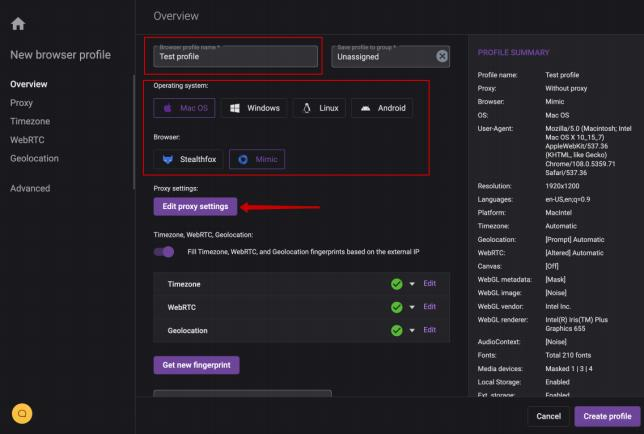This screenshot has height=434, width=644.
Task: Expand the WebRTC row dropdown arrow
Action: coord(411,307)
